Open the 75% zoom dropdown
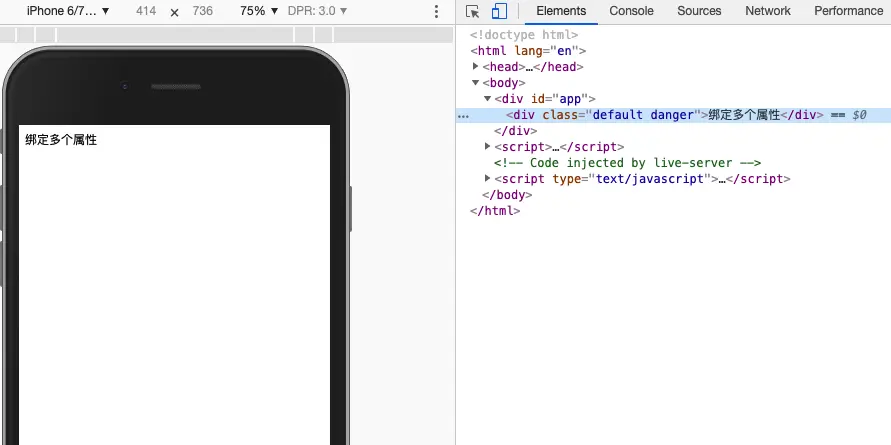 tap(259, 11)
